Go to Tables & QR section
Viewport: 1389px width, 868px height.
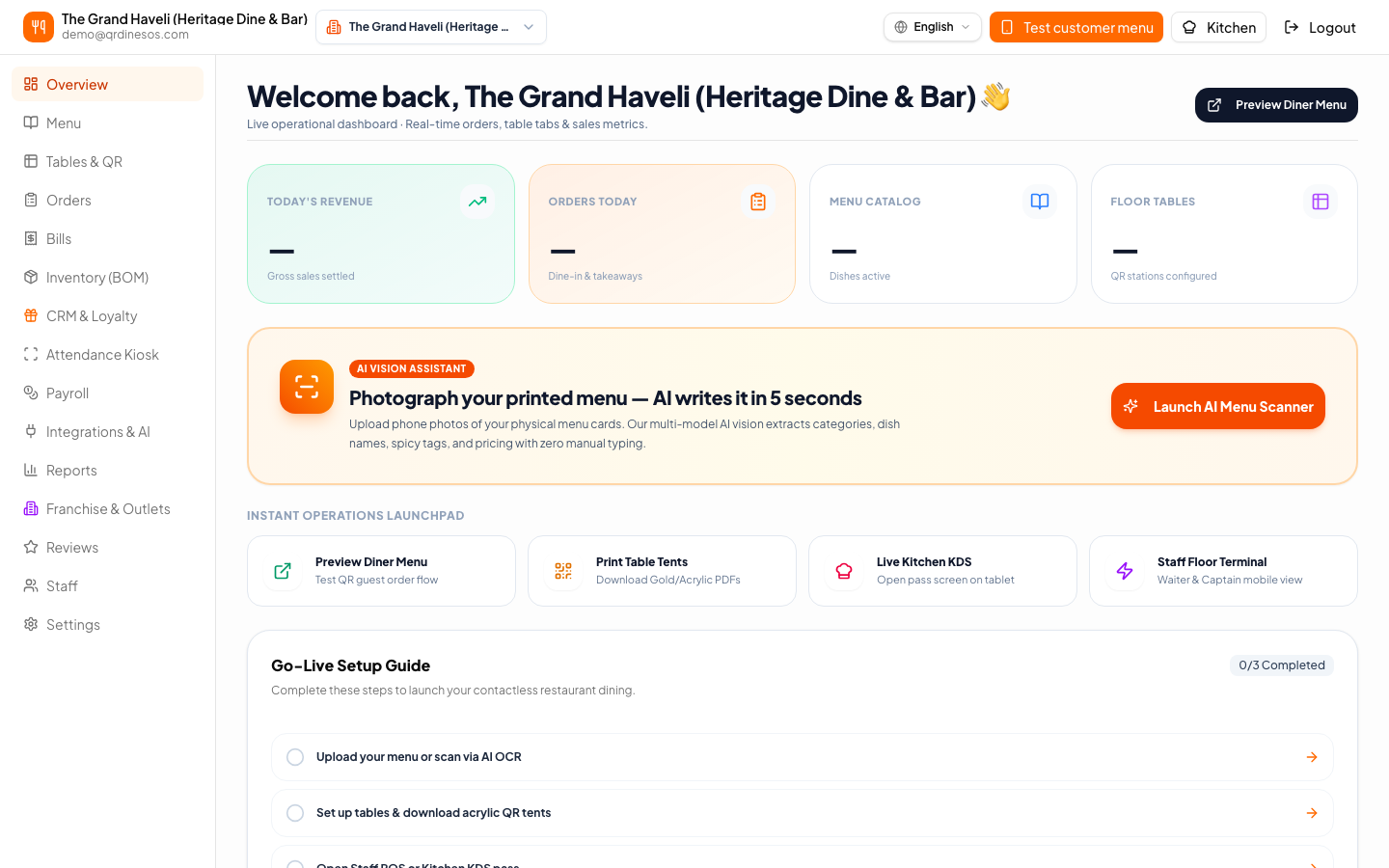coord(107,161)
